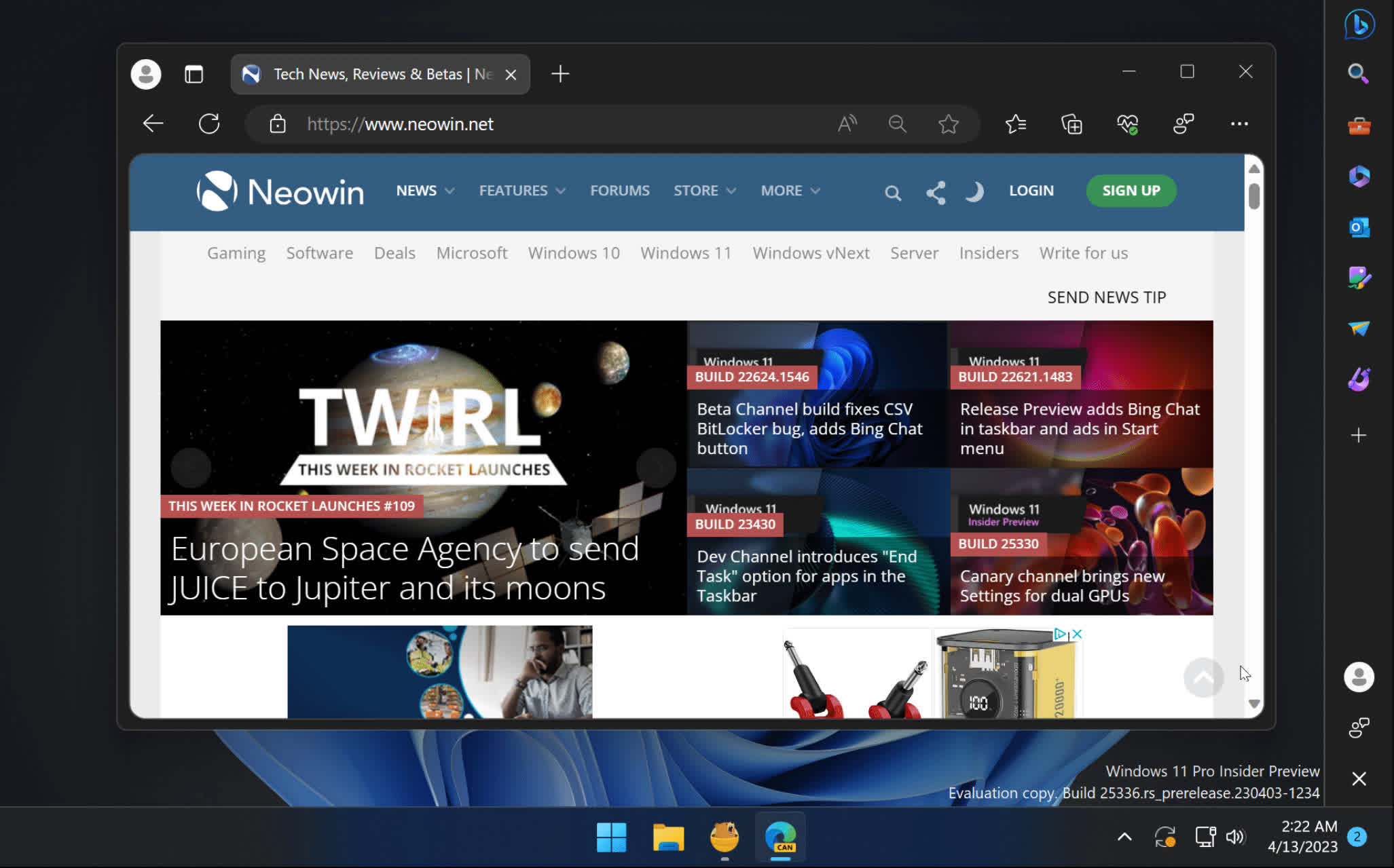Viewport: 1394px width, 868px height.
Task: Open the Windows vNext category
Action: [811, 253]
